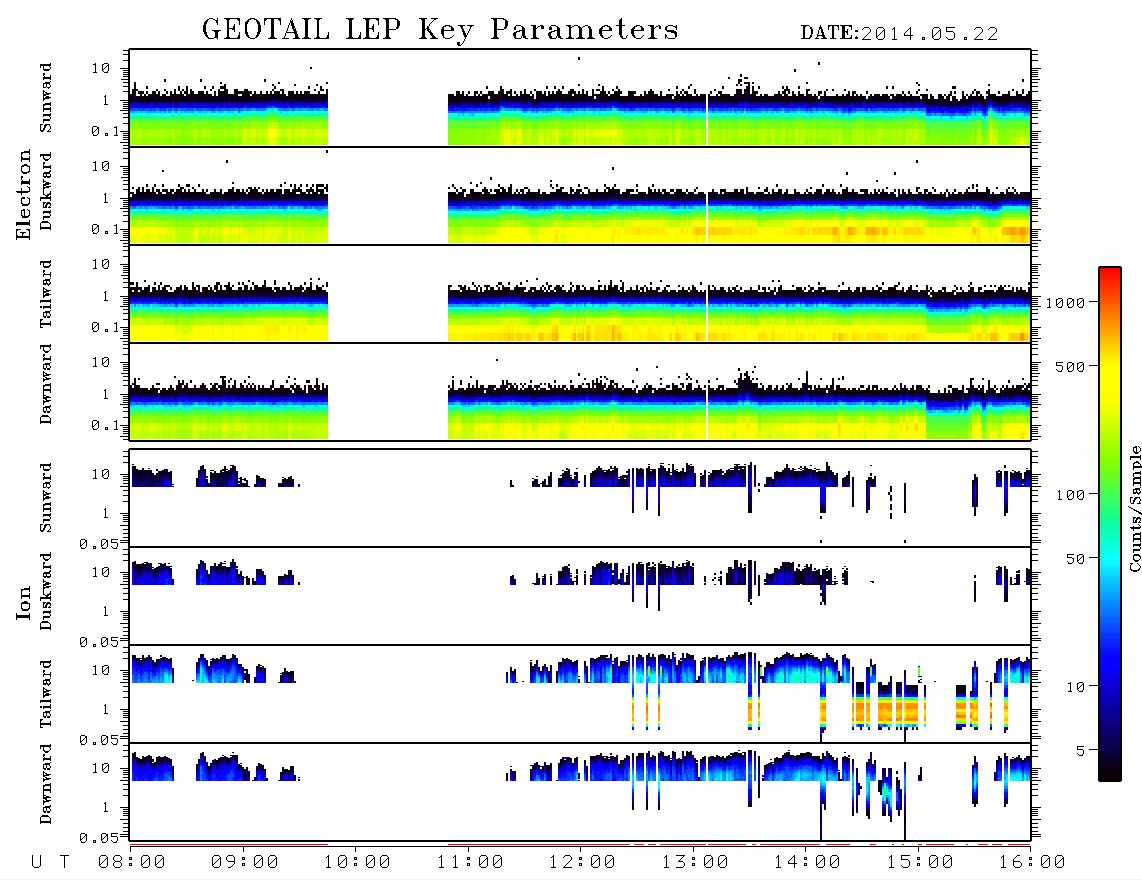Click the '08:00' time tick label
Viewport: 1142px width, 880px height.
coord(132,862)
